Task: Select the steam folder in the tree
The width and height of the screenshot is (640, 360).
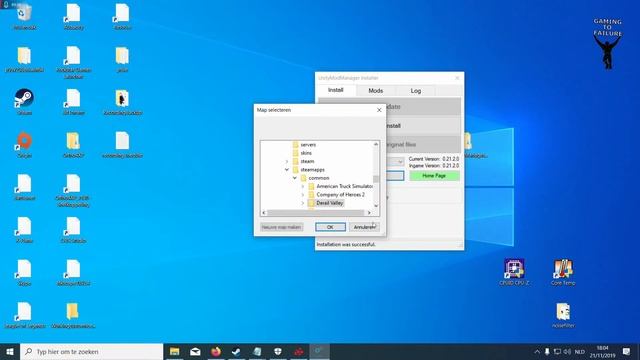Action: (x=307, y=161)
